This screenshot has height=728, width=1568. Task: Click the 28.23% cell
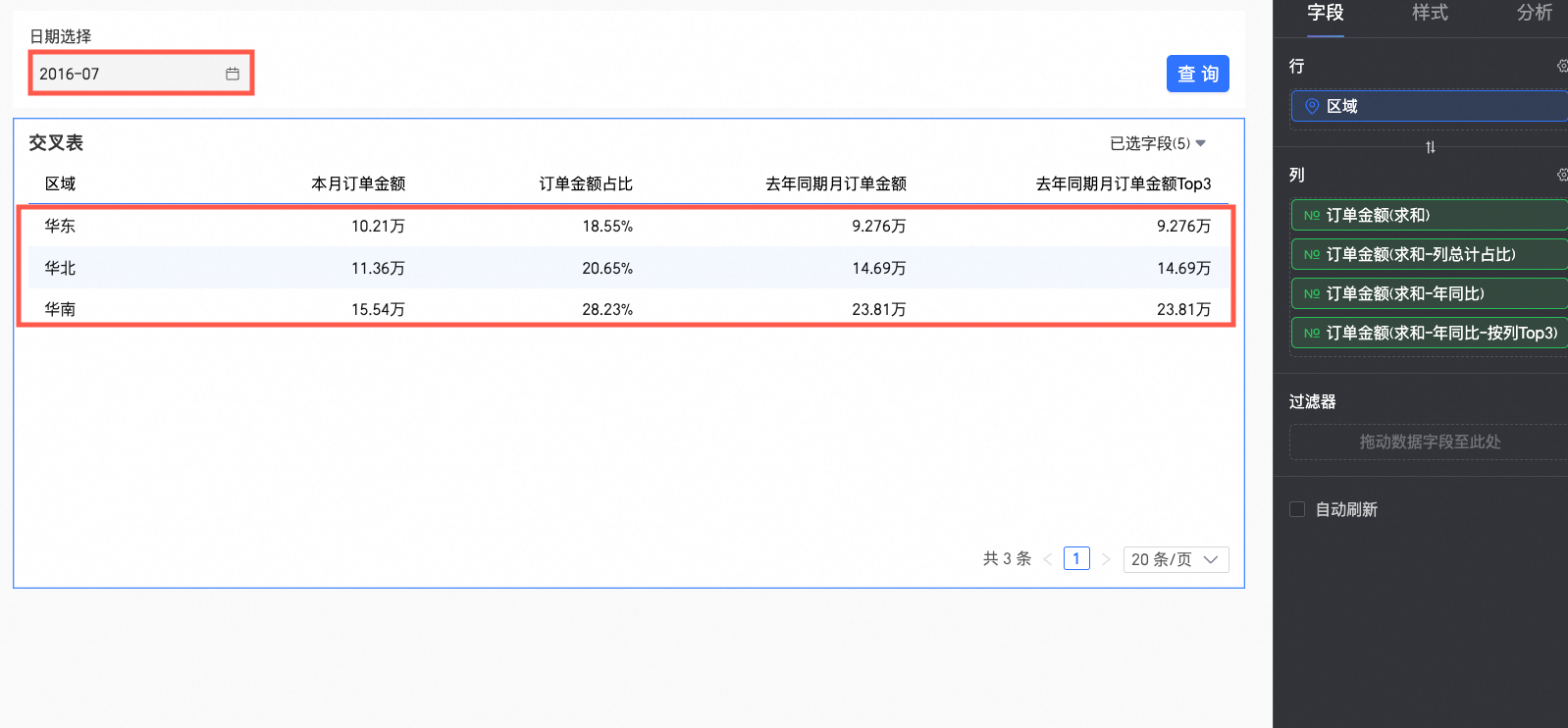coord(607,309)
